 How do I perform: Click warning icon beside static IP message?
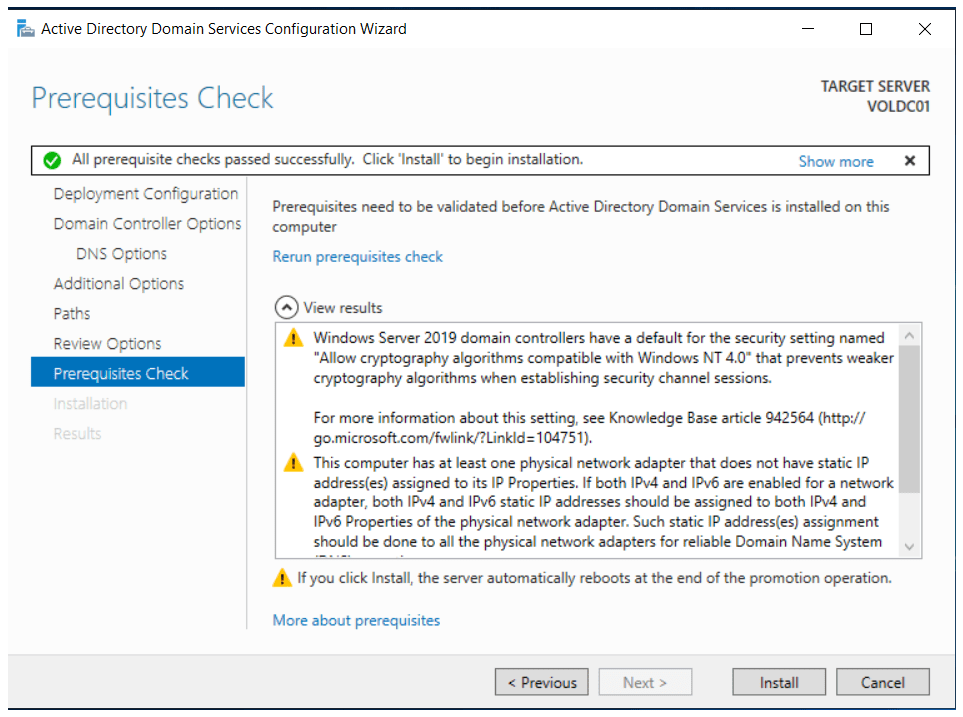point(292,463)
